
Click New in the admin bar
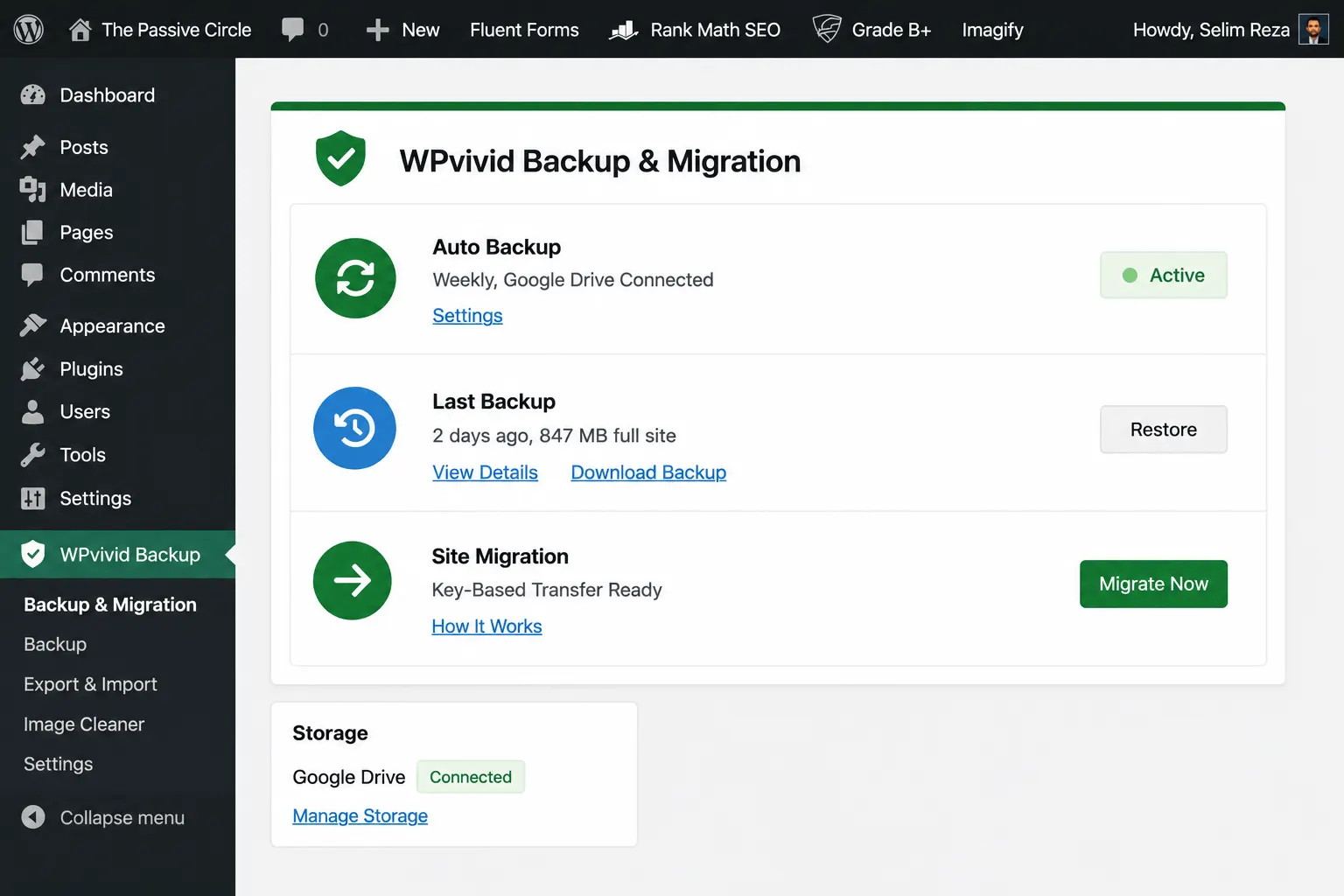tap(421, 30)
